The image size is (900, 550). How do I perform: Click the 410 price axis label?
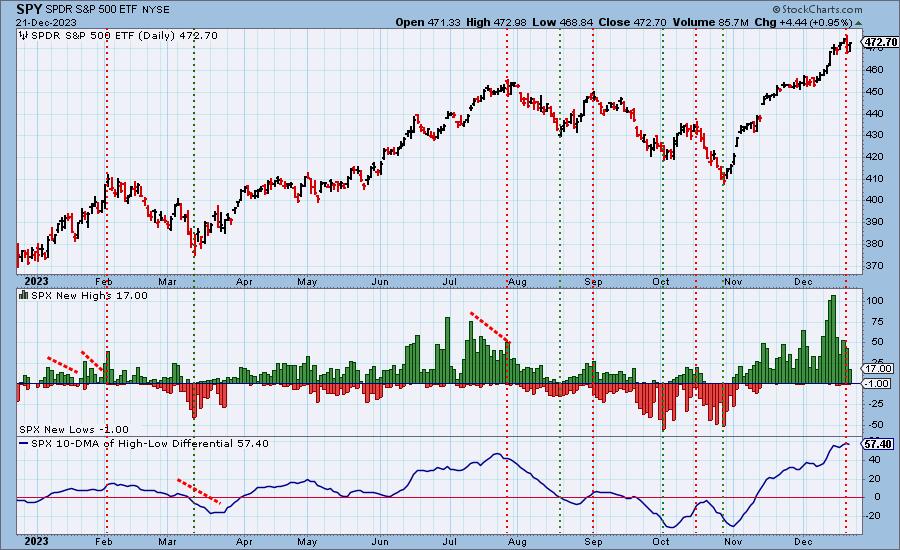875,179
